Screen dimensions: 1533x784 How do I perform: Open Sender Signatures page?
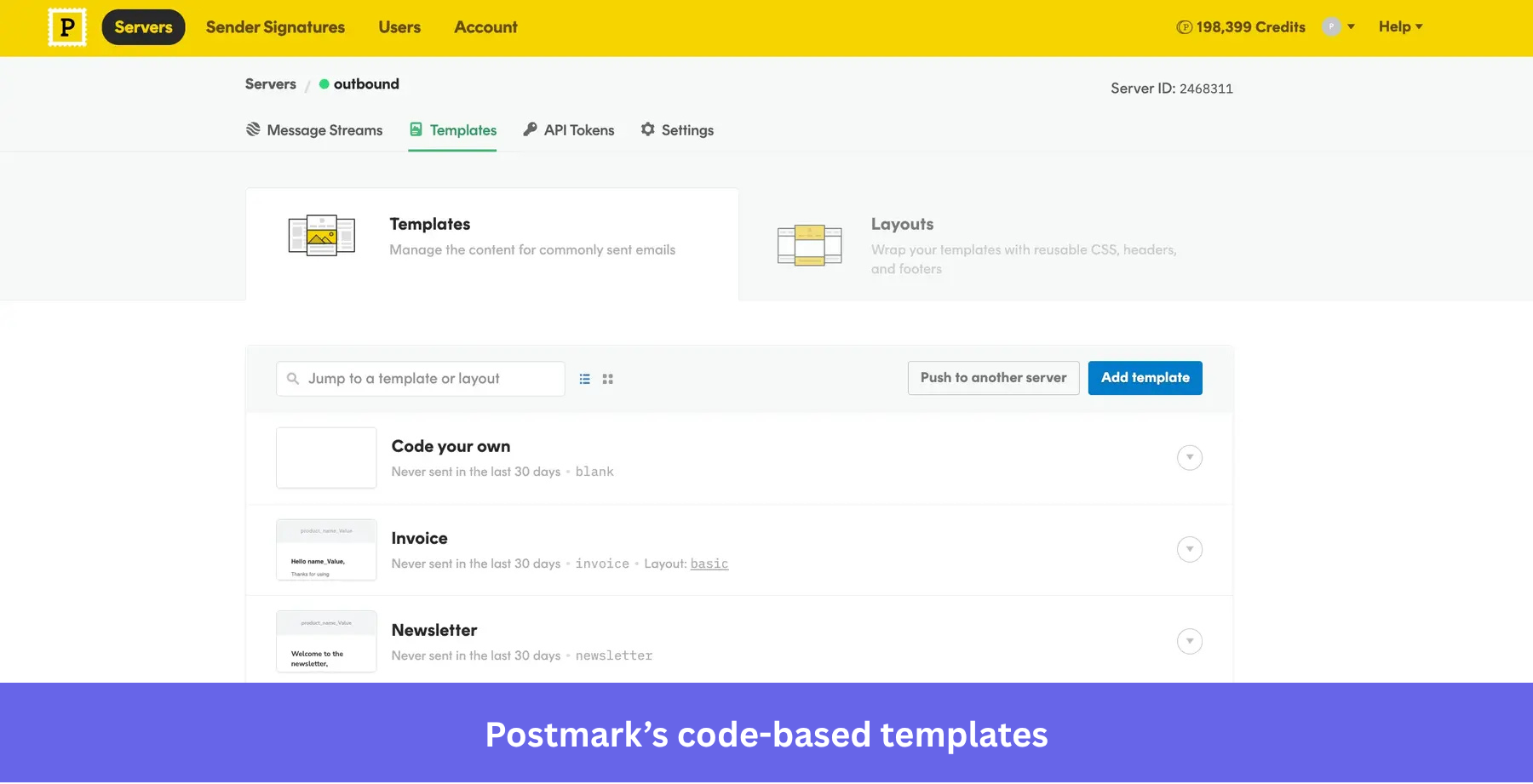point(275,27)
